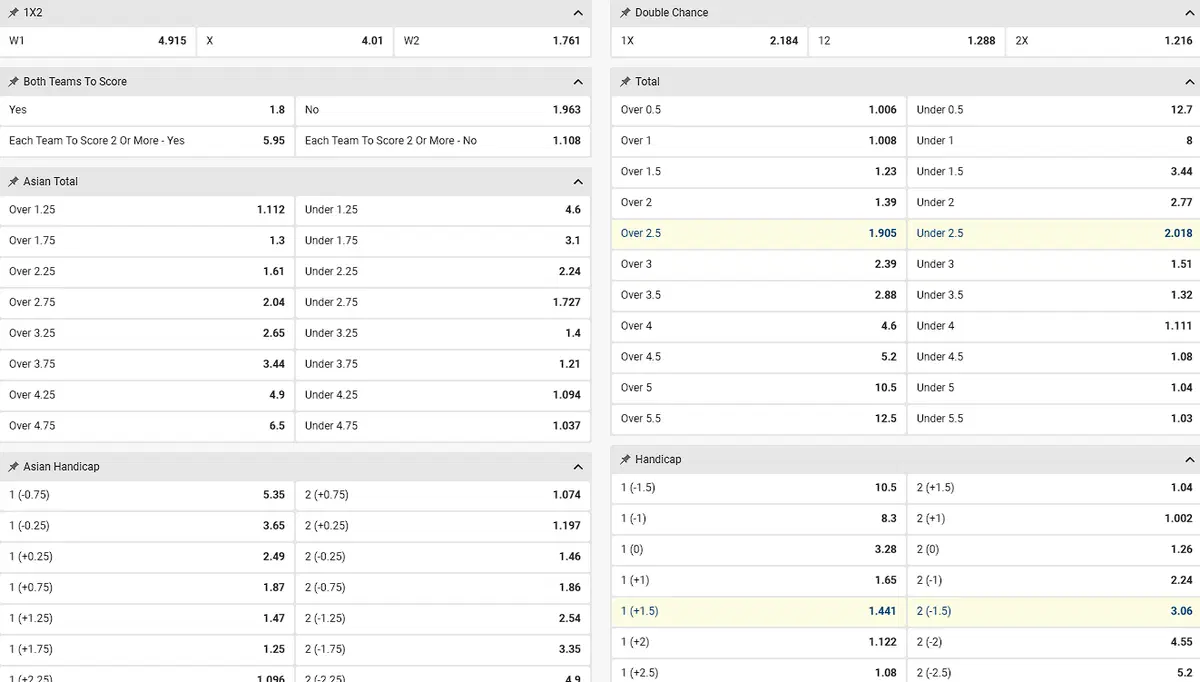Viewport: 1200px width, 682px height.
Task: Select Handicap 1 (+2) at 1.122
Action: coord(758,642)
